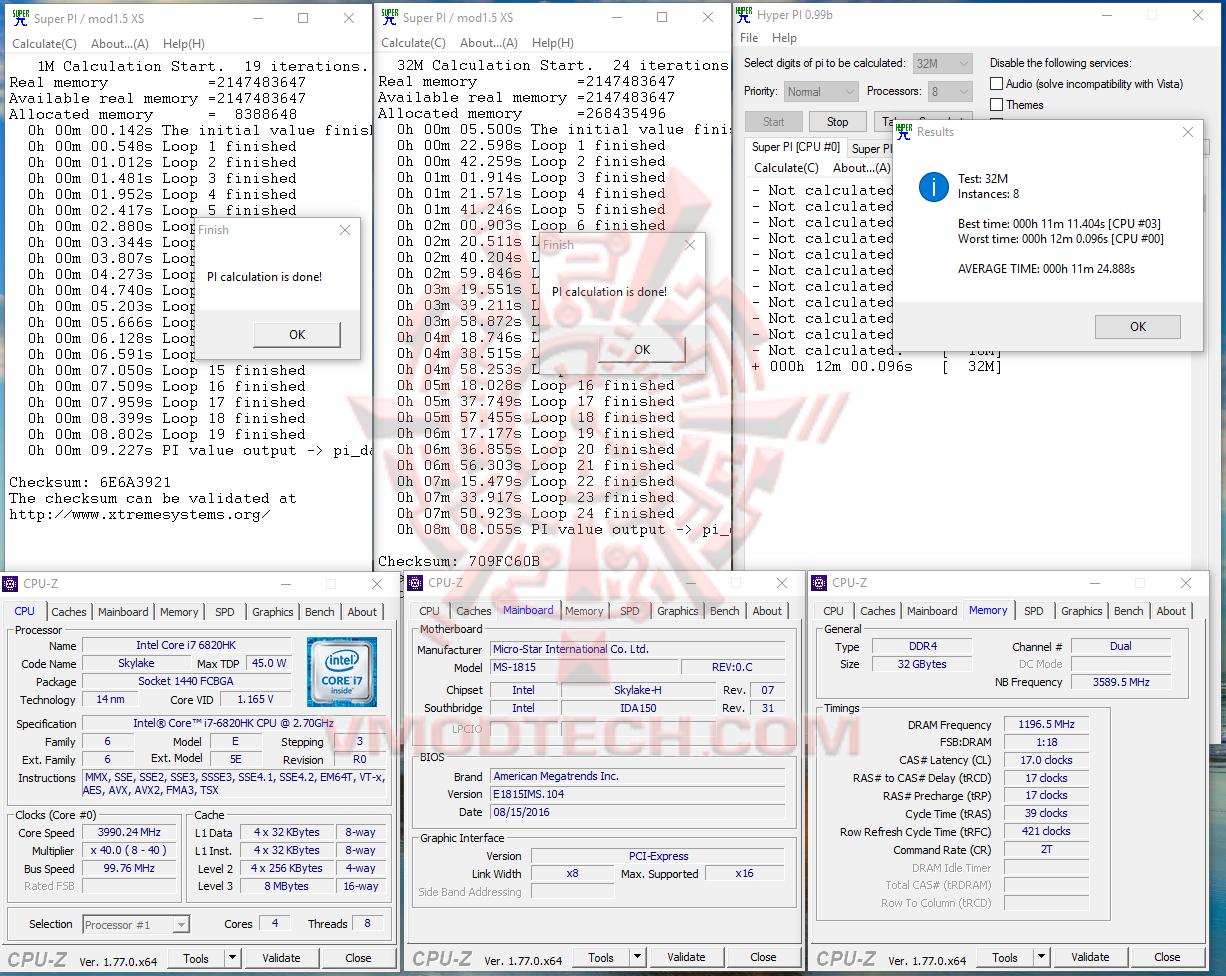Click Close in CPU-Z Mainboard window
Screen dimensions: 1226x976
763,957
